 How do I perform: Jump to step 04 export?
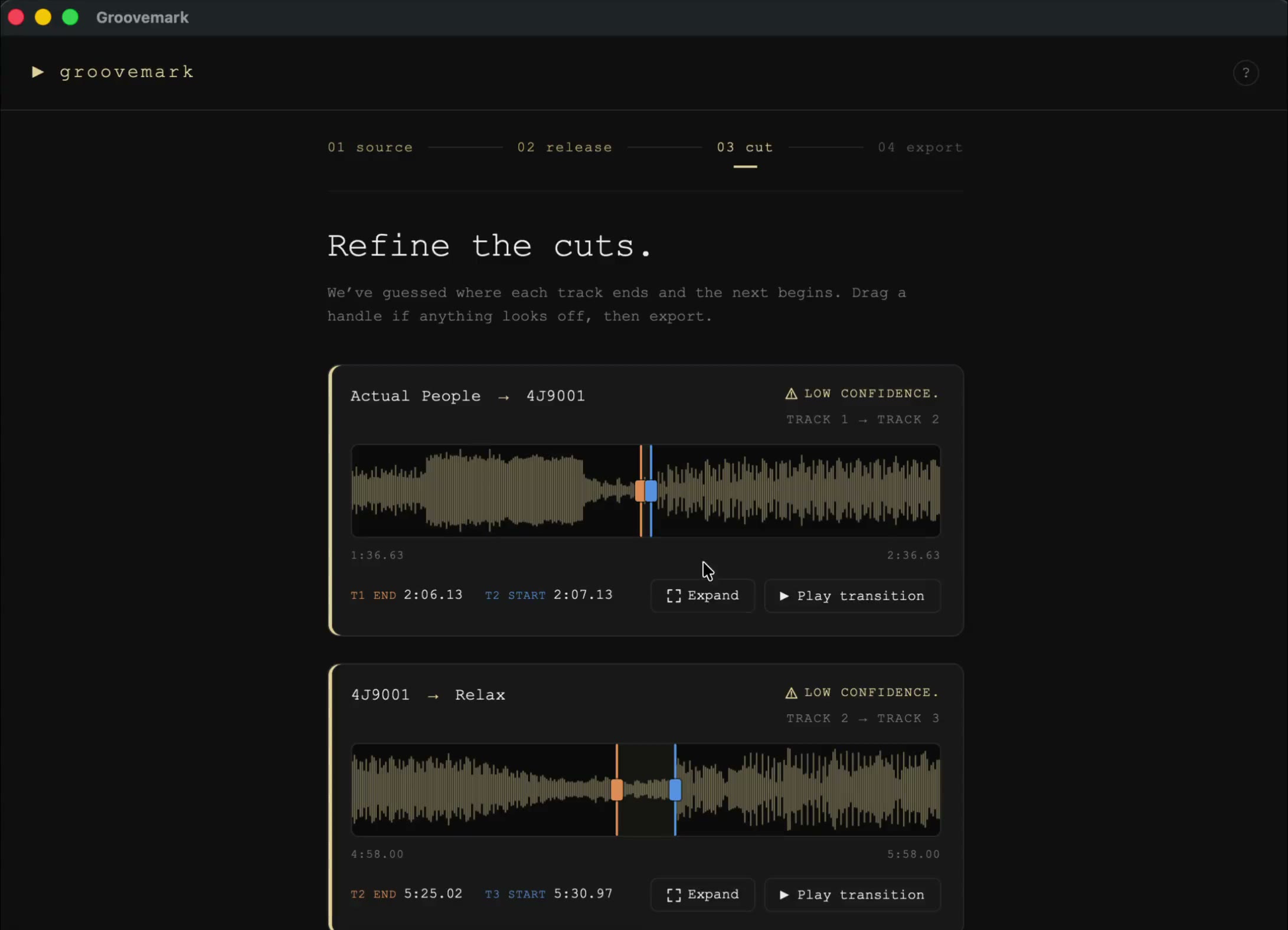click(920, 148)
